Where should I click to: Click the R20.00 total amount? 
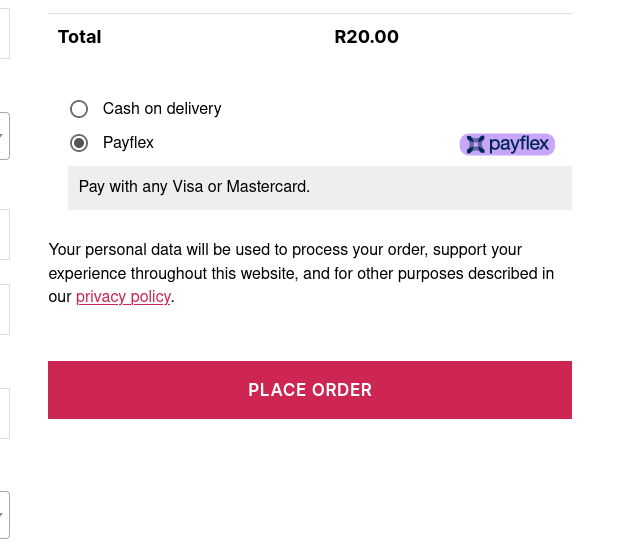(367, 37)
